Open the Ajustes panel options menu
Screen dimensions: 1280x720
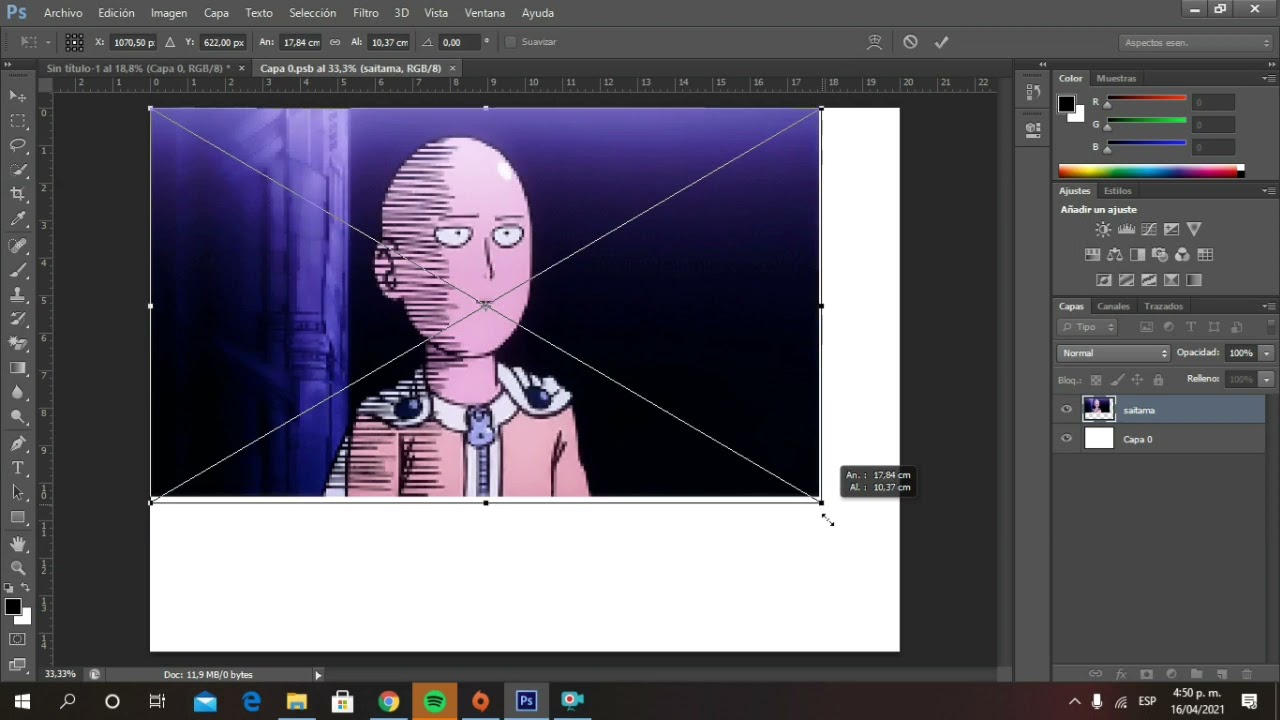click(x=1268, y=190)
